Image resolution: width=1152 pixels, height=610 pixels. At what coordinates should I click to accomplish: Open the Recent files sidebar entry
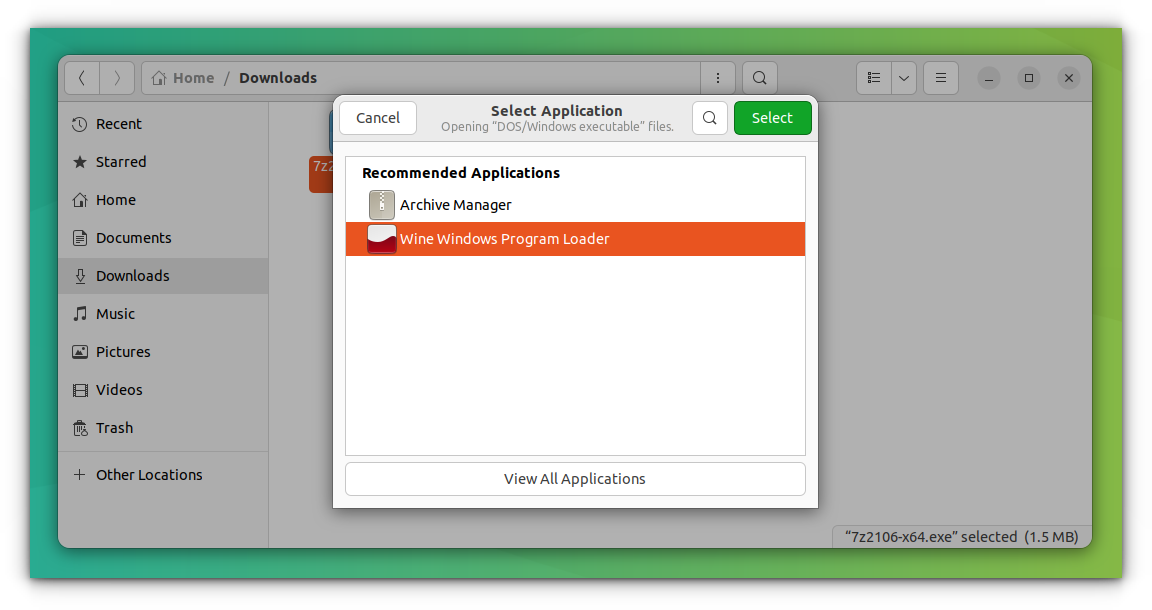117,123
